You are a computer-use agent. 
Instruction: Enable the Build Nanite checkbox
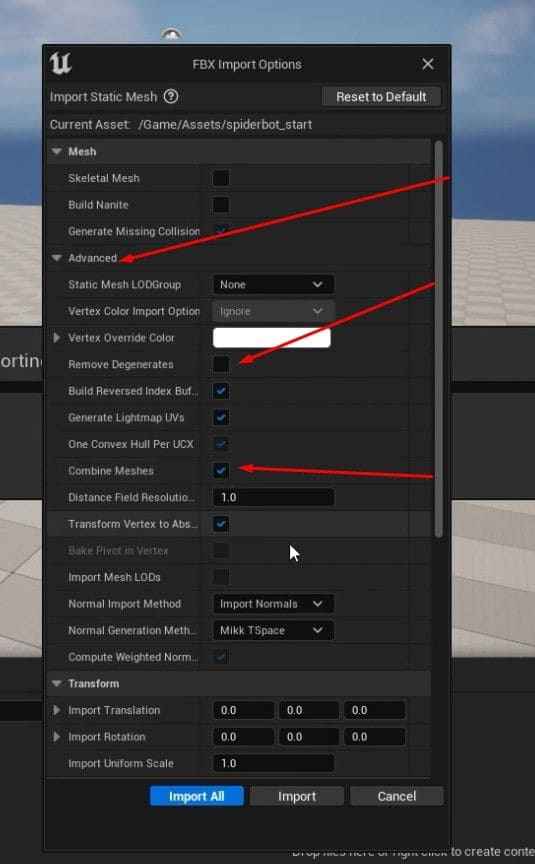click(x=220, y=204)
